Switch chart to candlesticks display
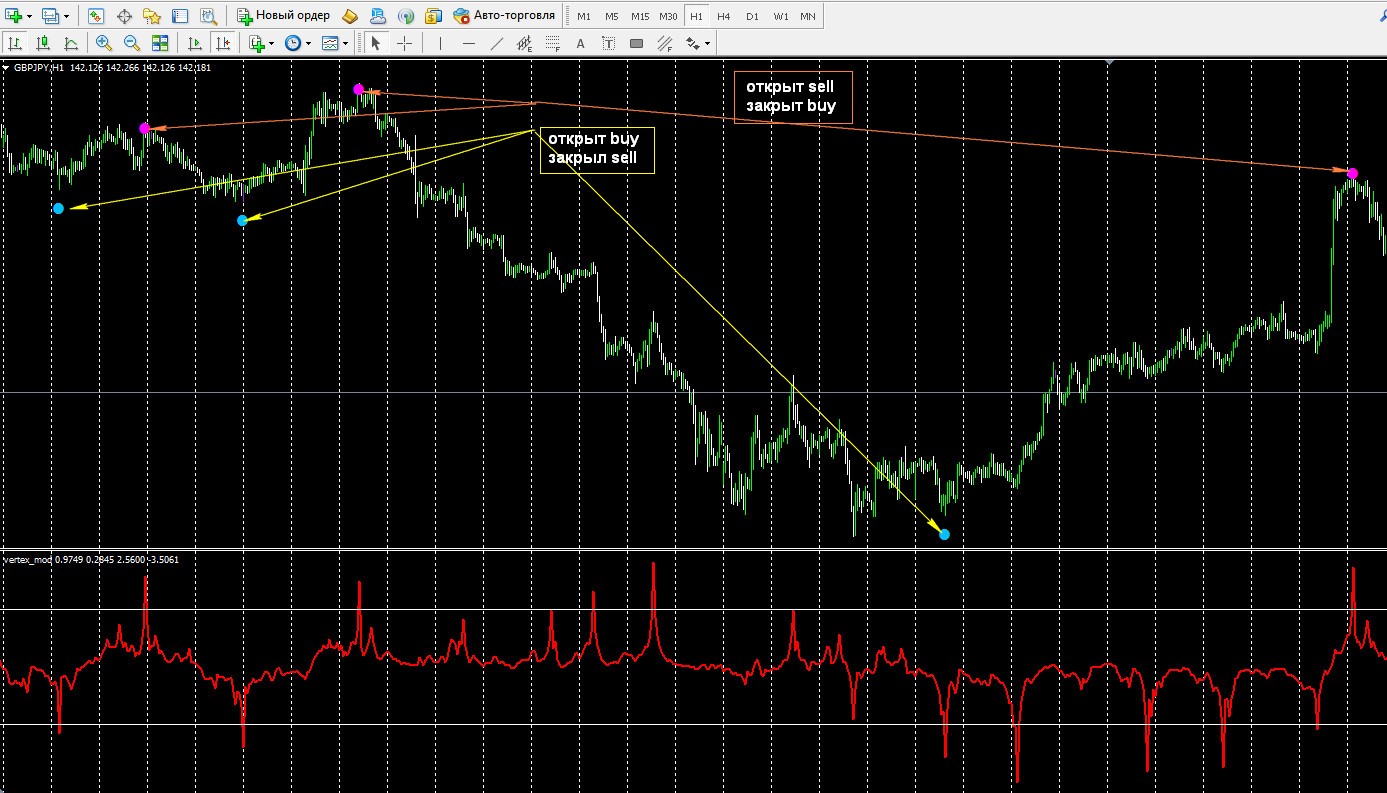 click(x=43, y=43)
